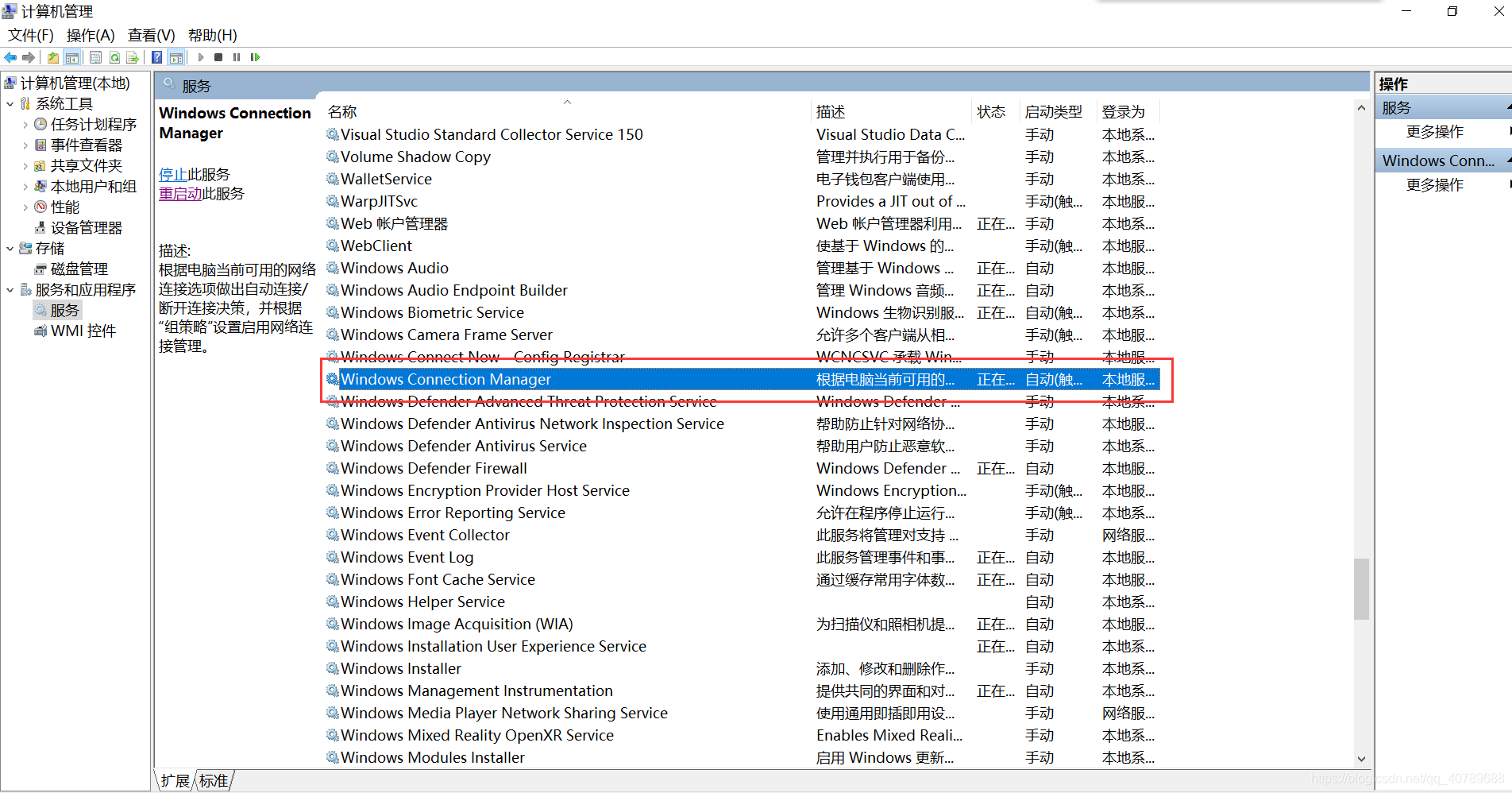The image size is (1512, 793).
Task: Click the Stop service square button
Action: pos(218,57)
